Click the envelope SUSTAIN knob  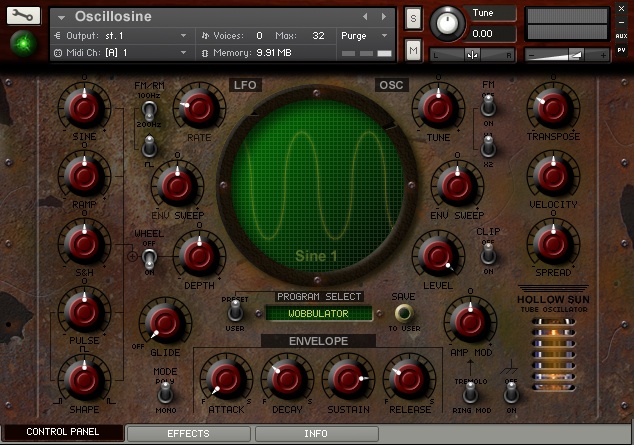348,379
